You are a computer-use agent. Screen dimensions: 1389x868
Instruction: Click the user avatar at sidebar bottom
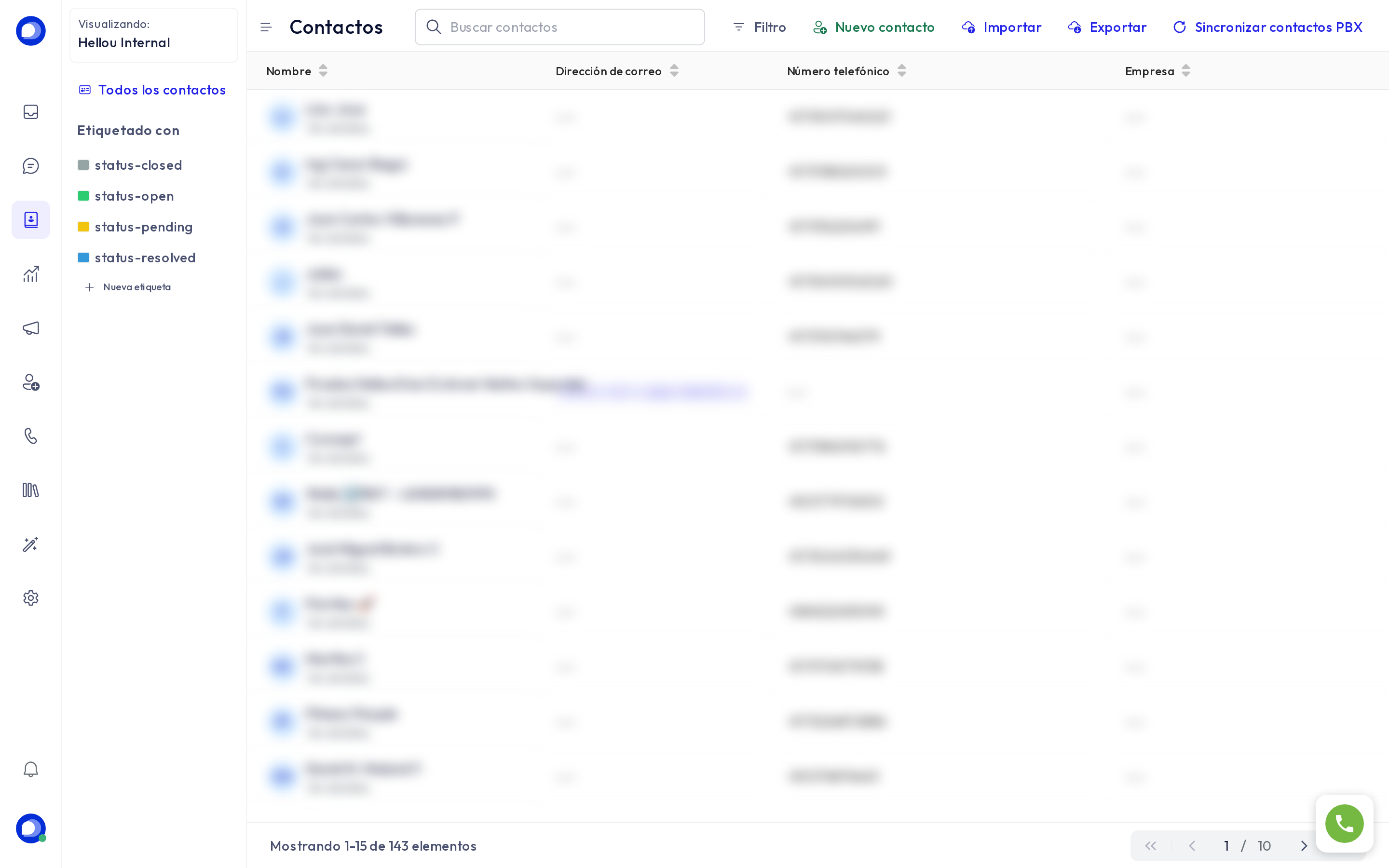30,828
